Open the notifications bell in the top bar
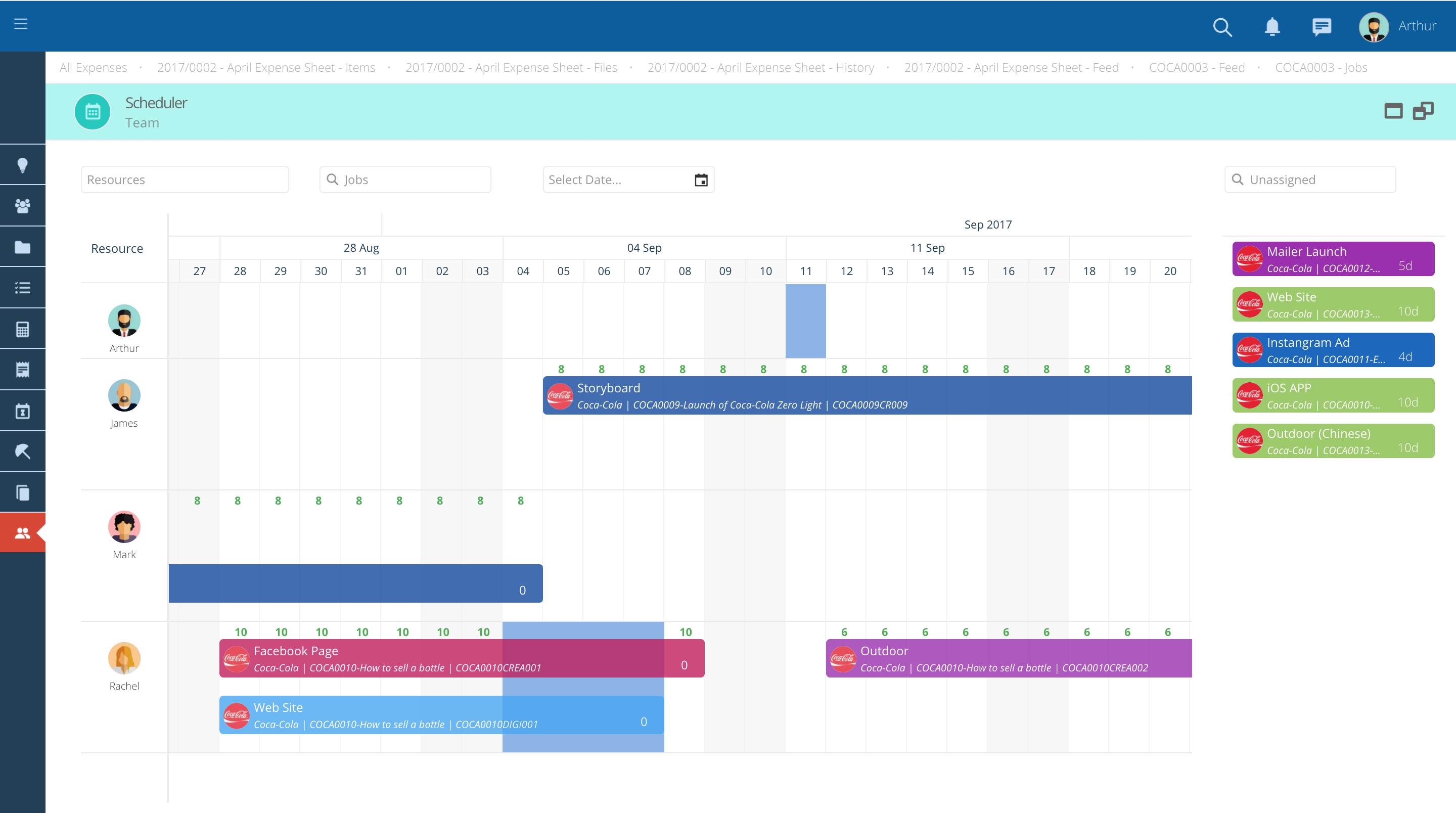This screenshot has width=1456, height=813. coord(1272,27)
